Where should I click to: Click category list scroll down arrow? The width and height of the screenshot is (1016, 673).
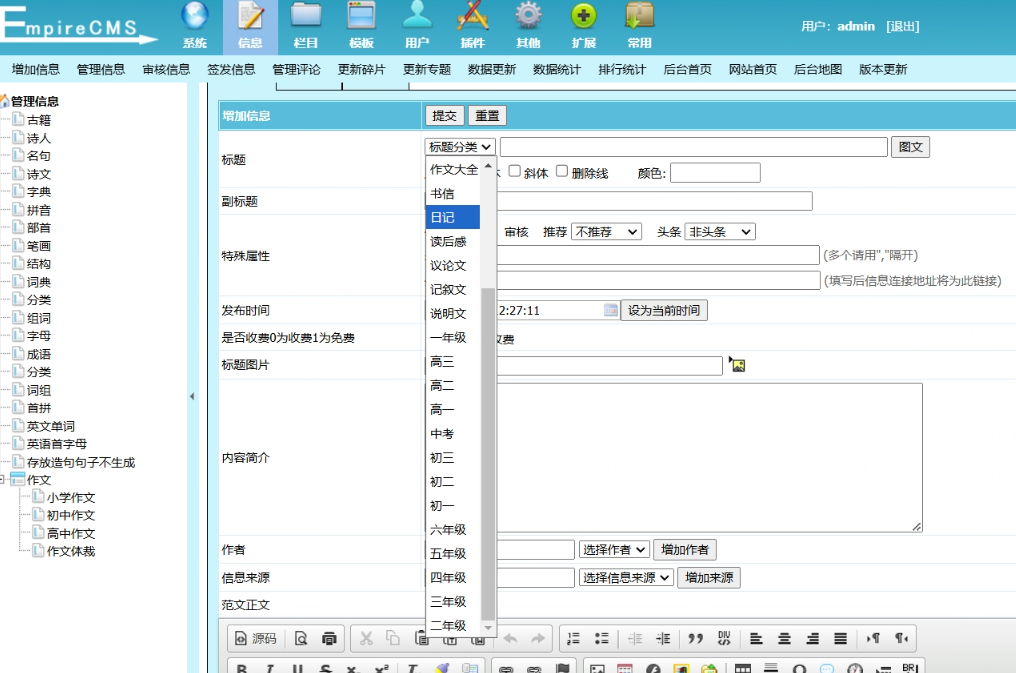point(488,628)
